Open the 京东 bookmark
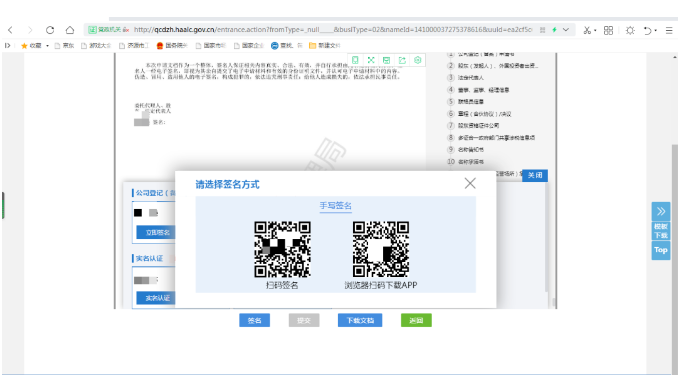 [x=64, y=45]
